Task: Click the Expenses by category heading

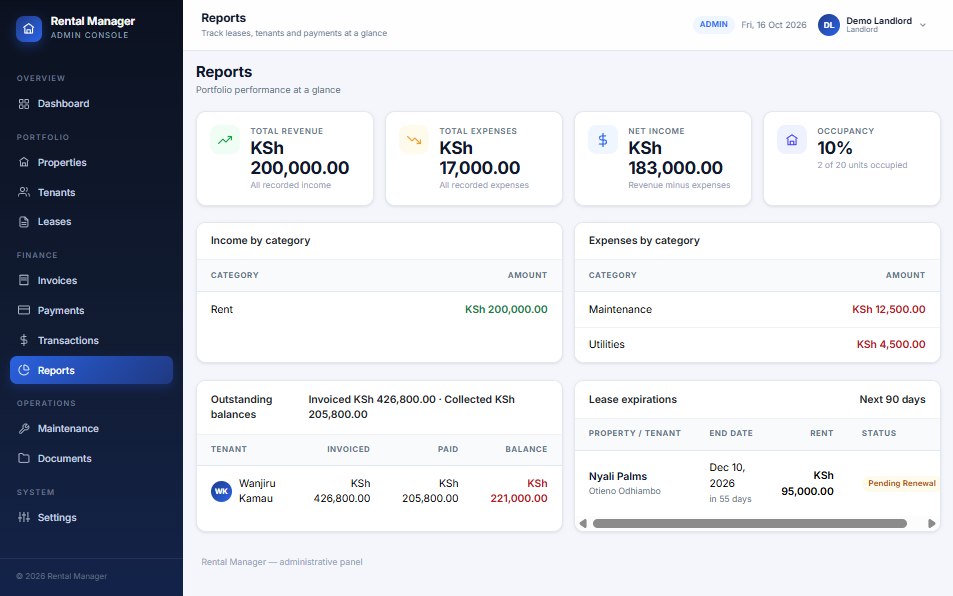Action: [x=644, y=241]
